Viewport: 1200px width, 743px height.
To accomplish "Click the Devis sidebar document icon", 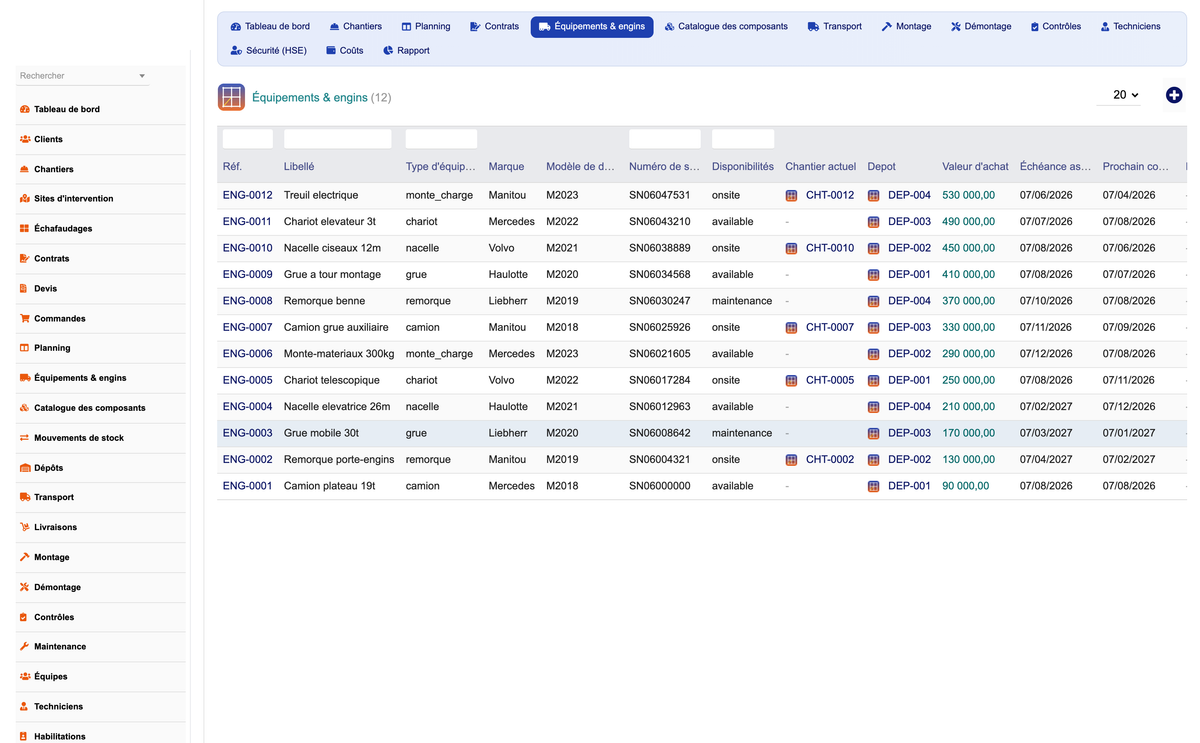I will 24,288.
